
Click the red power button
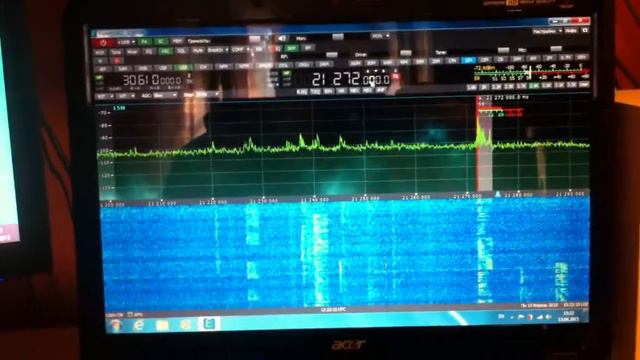[x=103, y=42]
